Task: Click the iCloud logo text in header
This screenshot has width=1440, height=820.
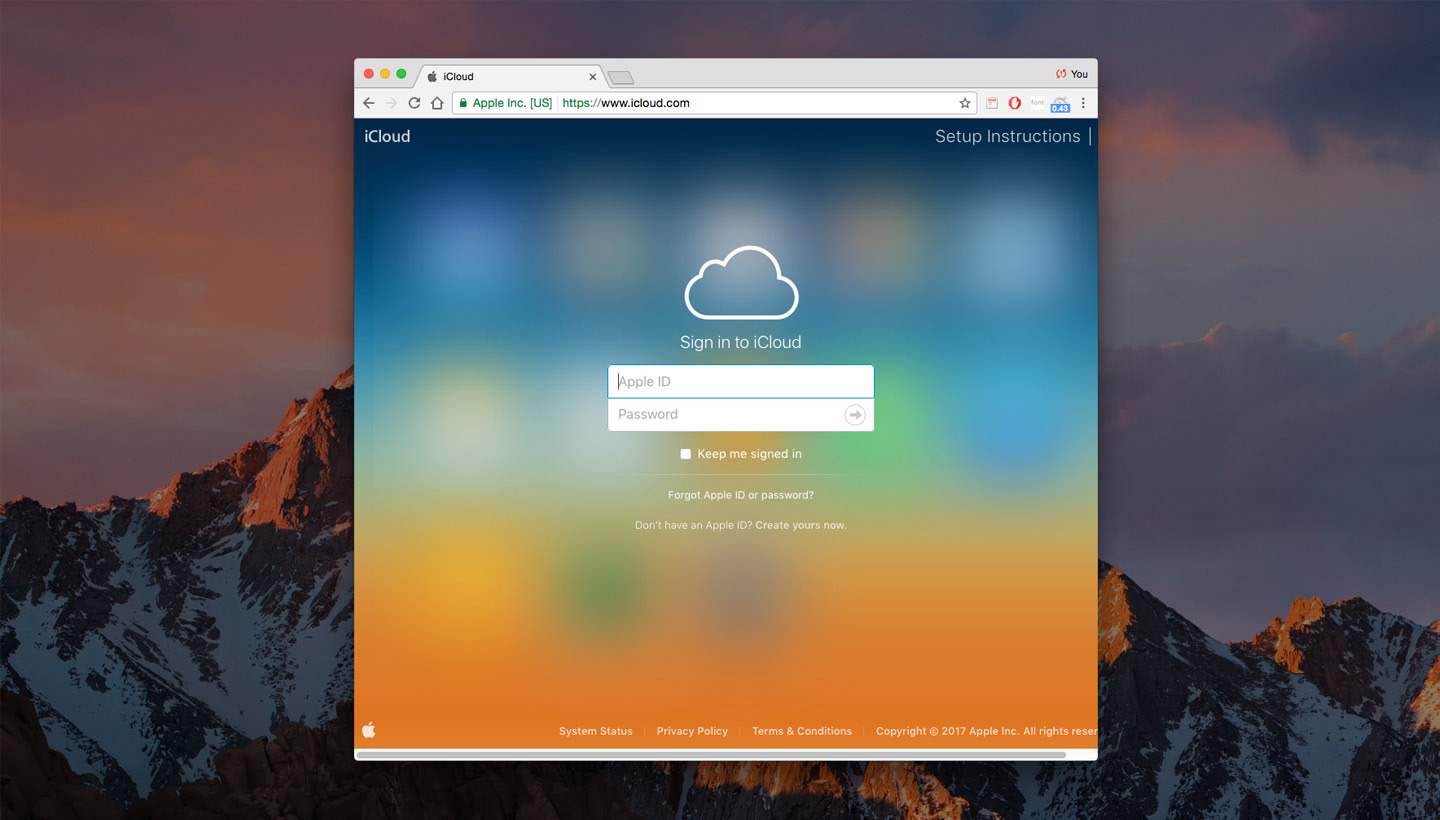Action: coord(387,136)
